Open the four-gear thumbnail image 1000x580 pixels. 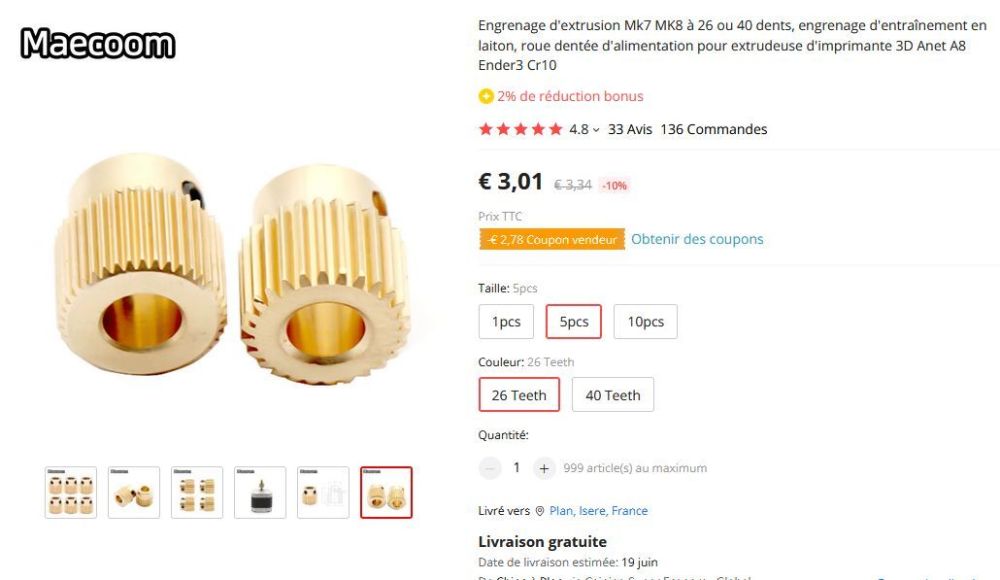197,492
